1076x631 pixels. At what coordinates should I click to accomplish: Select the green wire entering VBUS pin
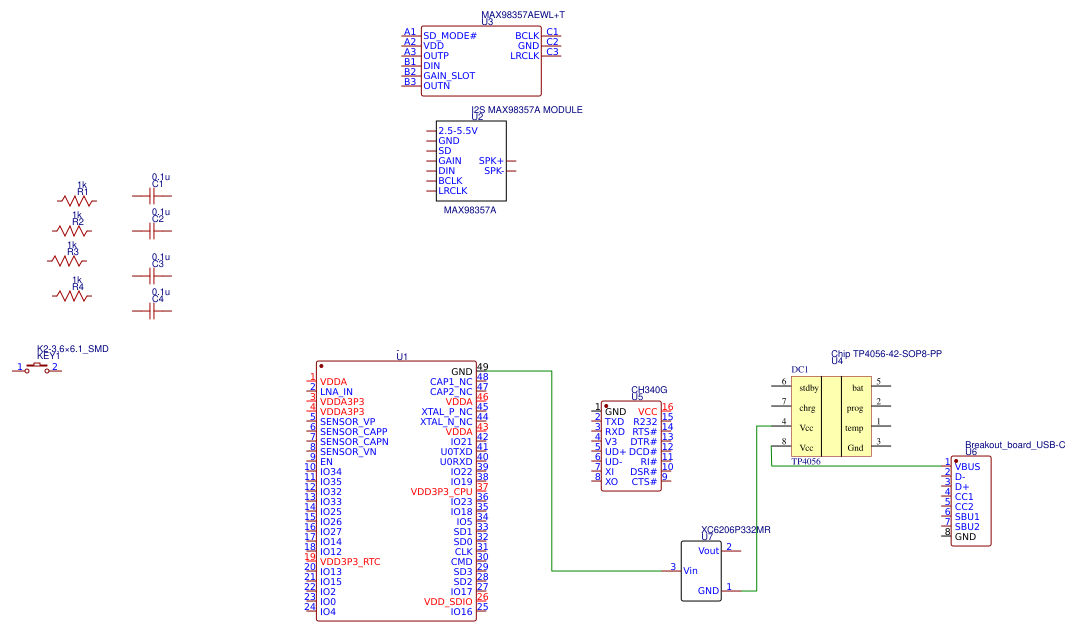858,466
